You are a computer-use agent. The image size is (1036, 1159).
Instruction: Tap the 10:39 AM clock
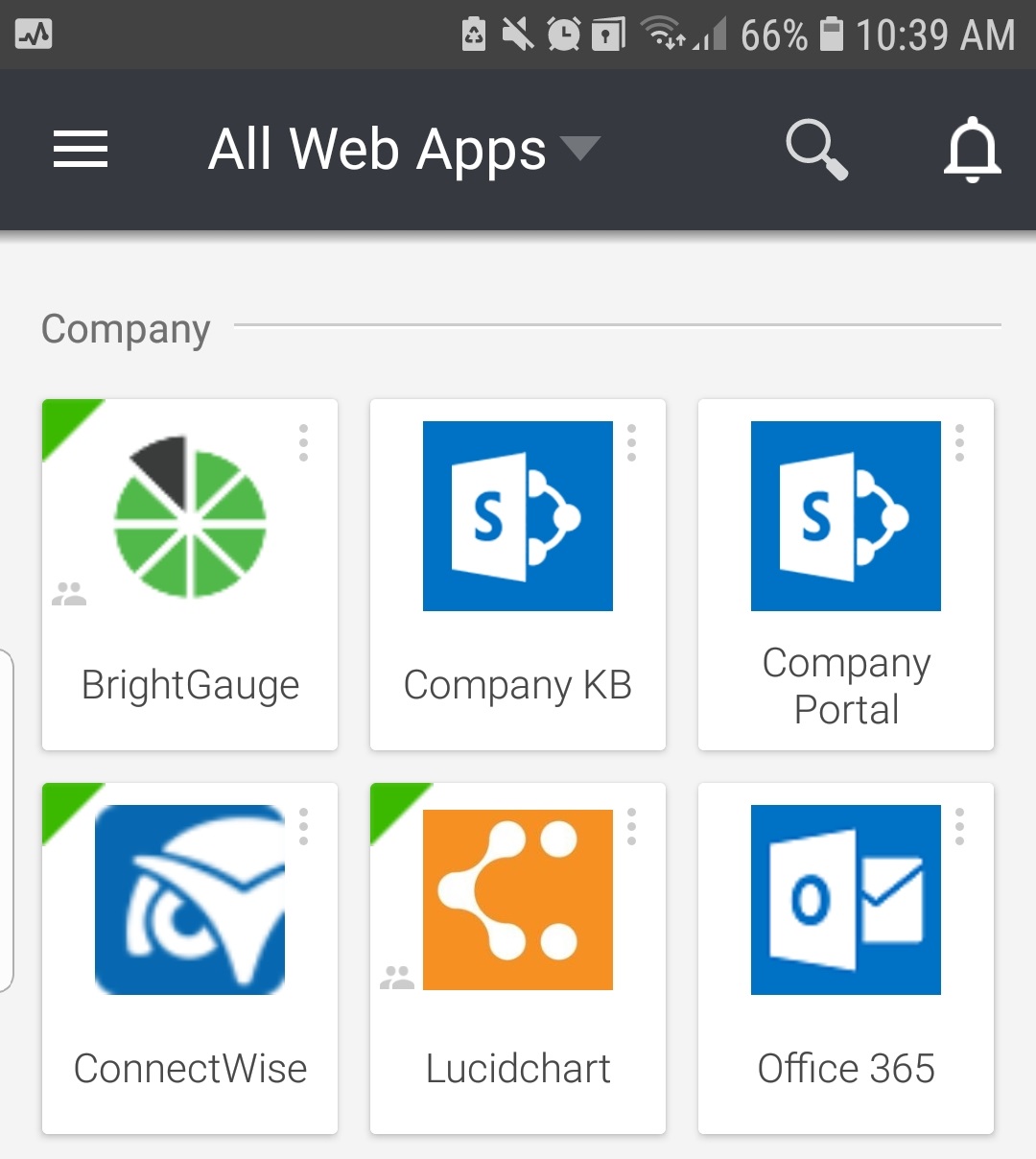coord(935,35)
